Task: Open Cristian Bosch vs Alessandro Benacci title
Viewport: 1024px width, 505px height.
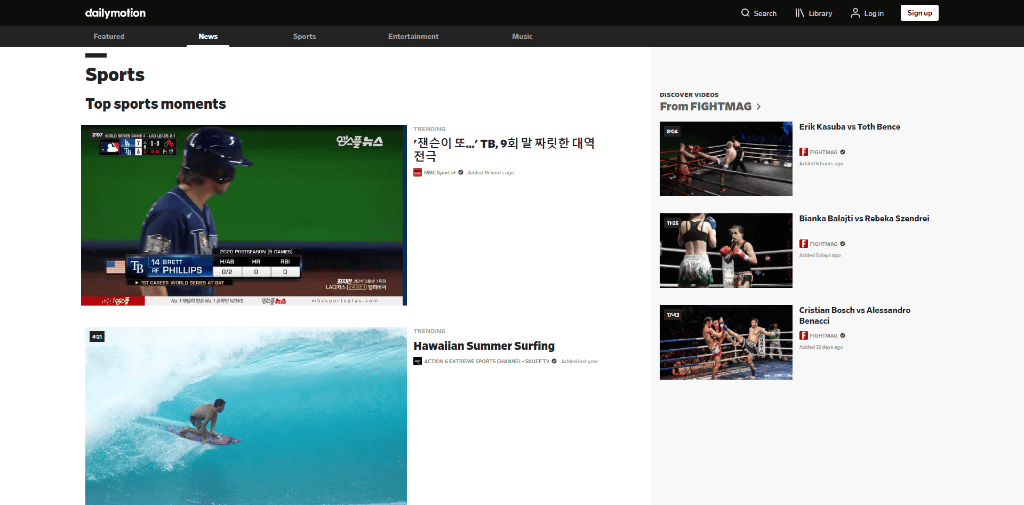Action: point(855,316)
